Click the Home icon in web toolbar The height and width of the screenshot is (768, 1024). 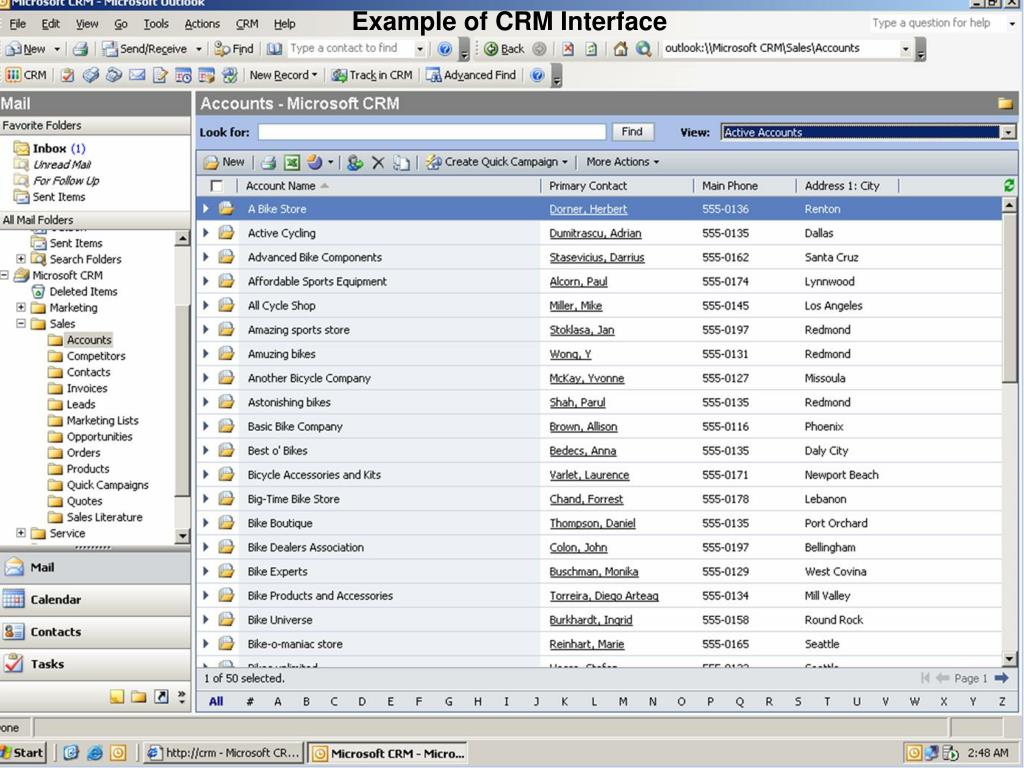(620, 49)
